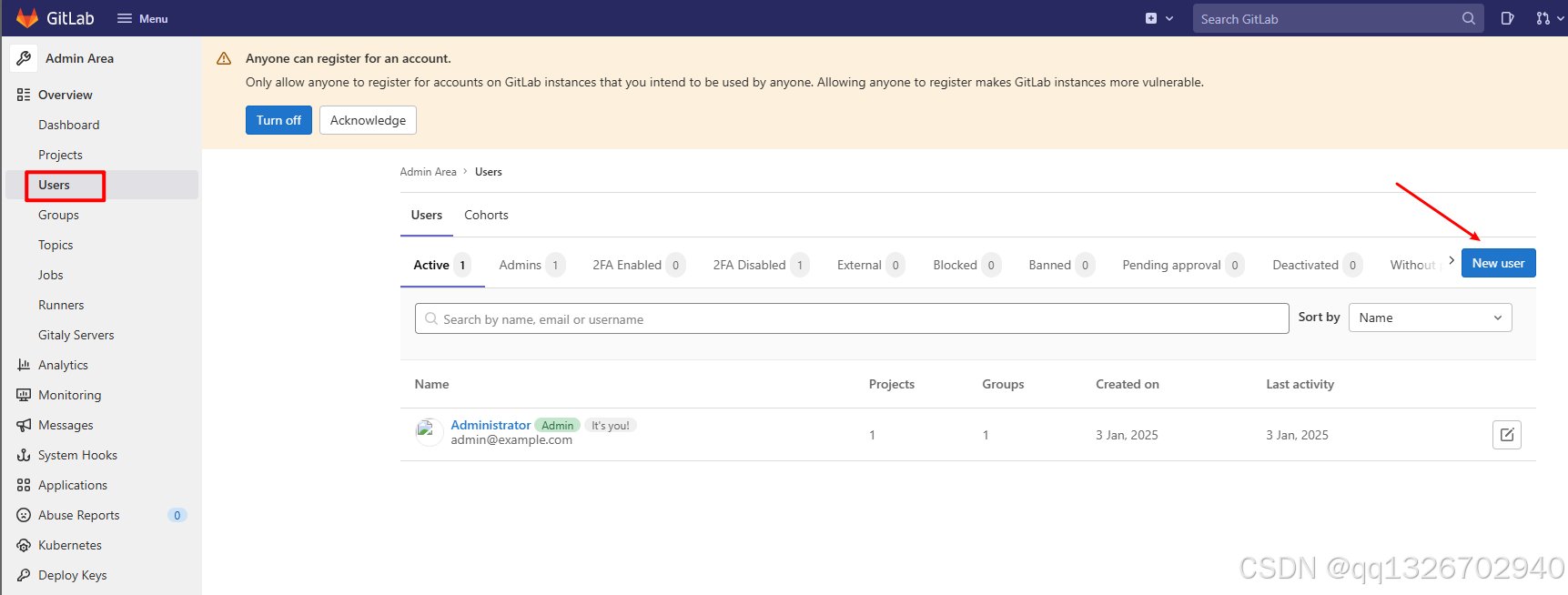Open Runners in admin sidebar

point(61,305)
